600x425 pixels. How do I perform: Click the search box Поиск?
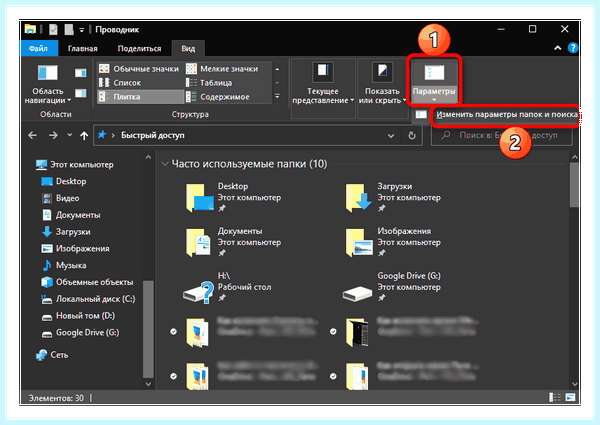[502, 135]
